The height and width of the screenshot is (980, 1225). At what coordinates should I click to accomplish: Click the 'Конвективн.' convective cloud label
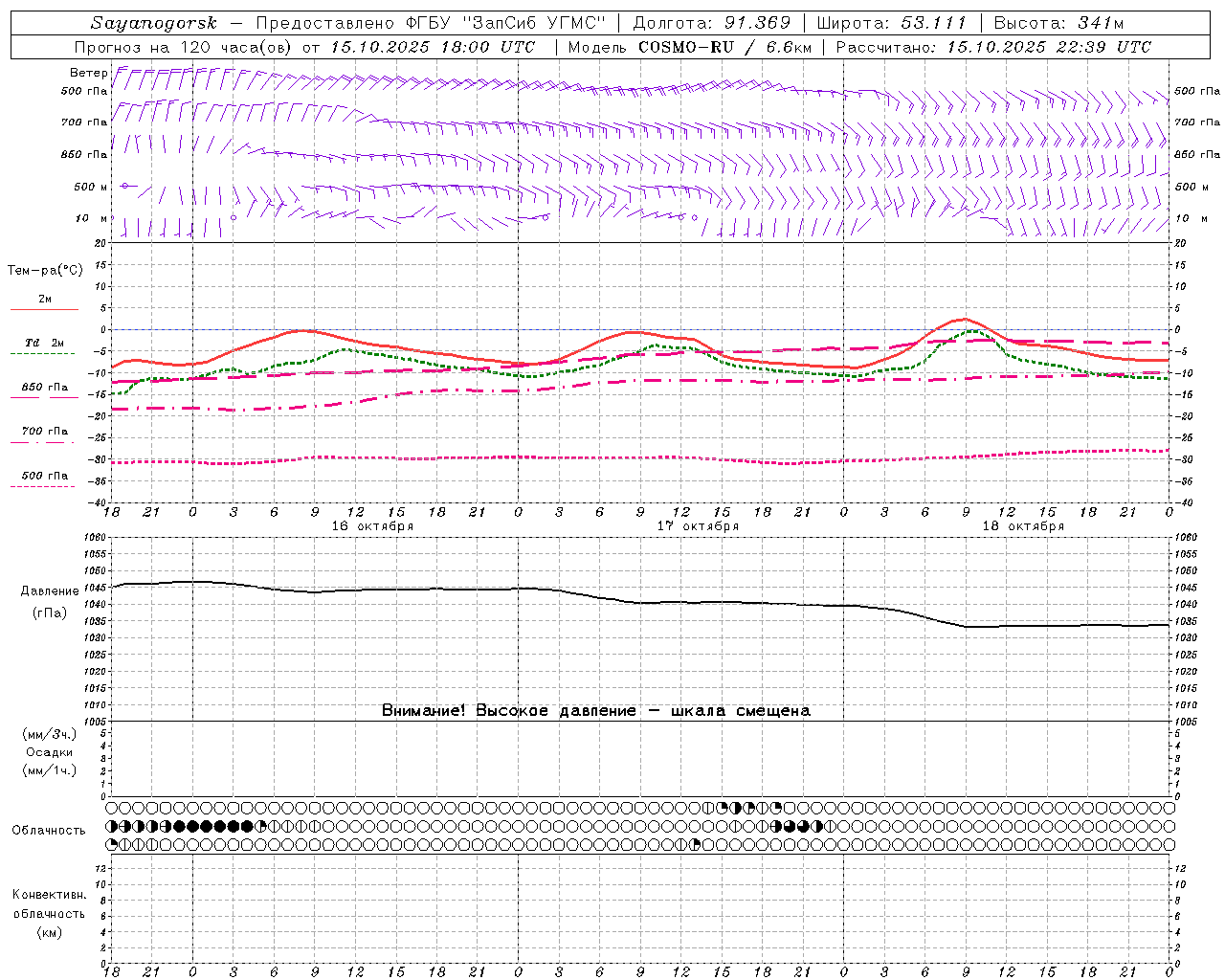[50, 895]
